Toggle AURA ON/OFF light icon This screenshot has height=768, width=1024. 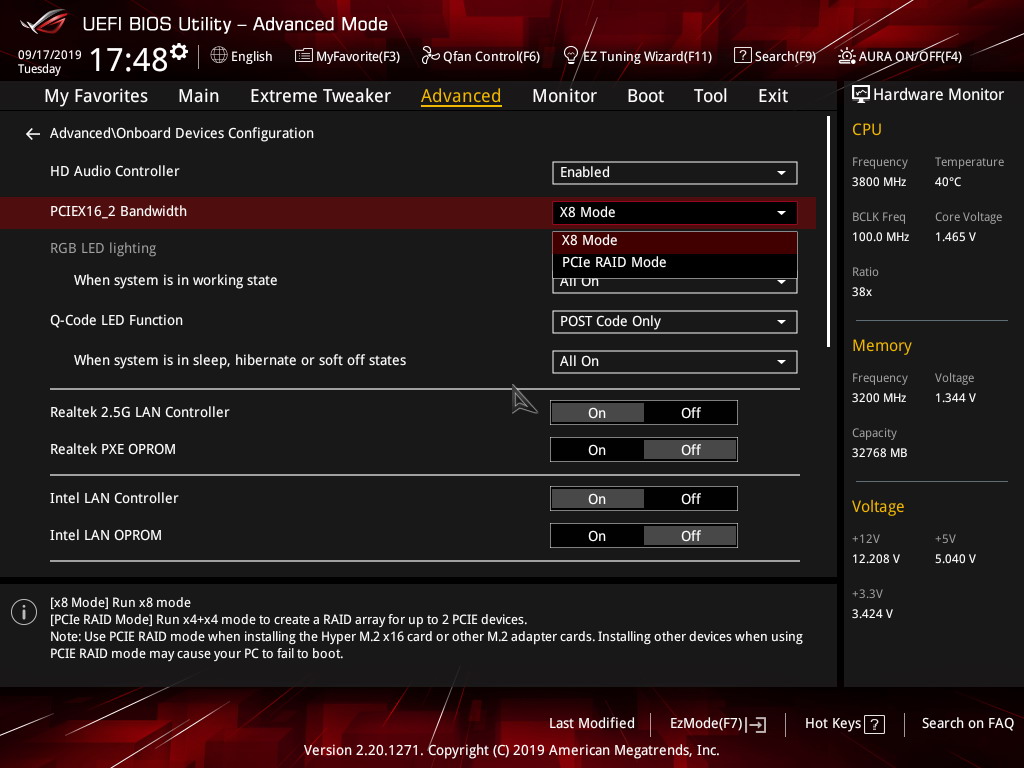pos(846,56)
